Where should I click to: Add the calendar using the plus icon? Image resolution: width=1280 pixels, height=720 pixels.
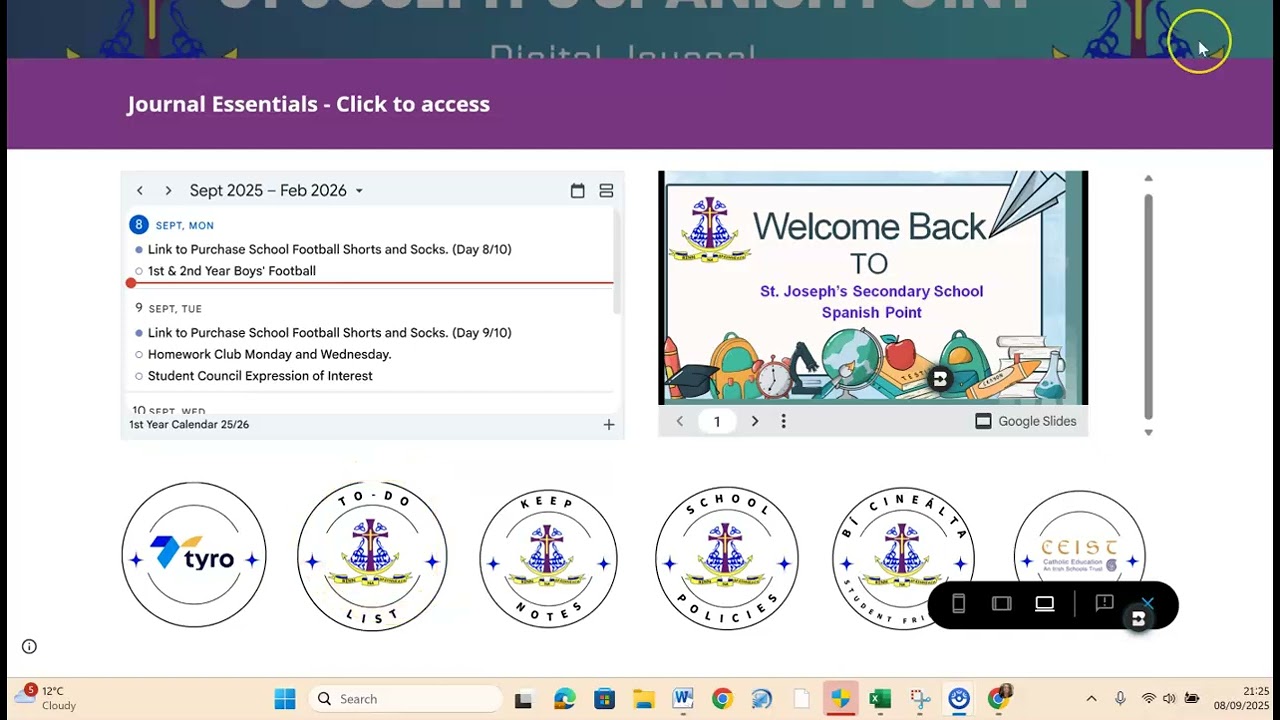tap(609, 425)
